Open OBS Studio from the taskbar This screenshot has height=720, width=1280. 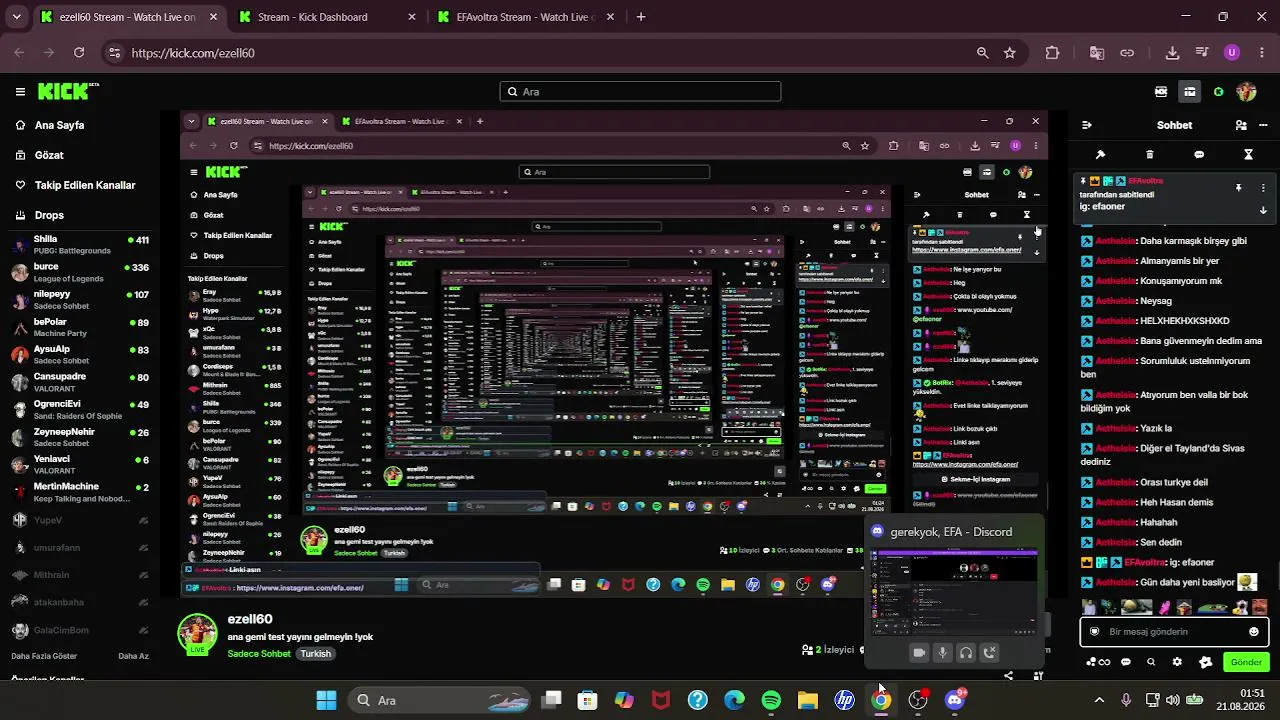[918, 700]
